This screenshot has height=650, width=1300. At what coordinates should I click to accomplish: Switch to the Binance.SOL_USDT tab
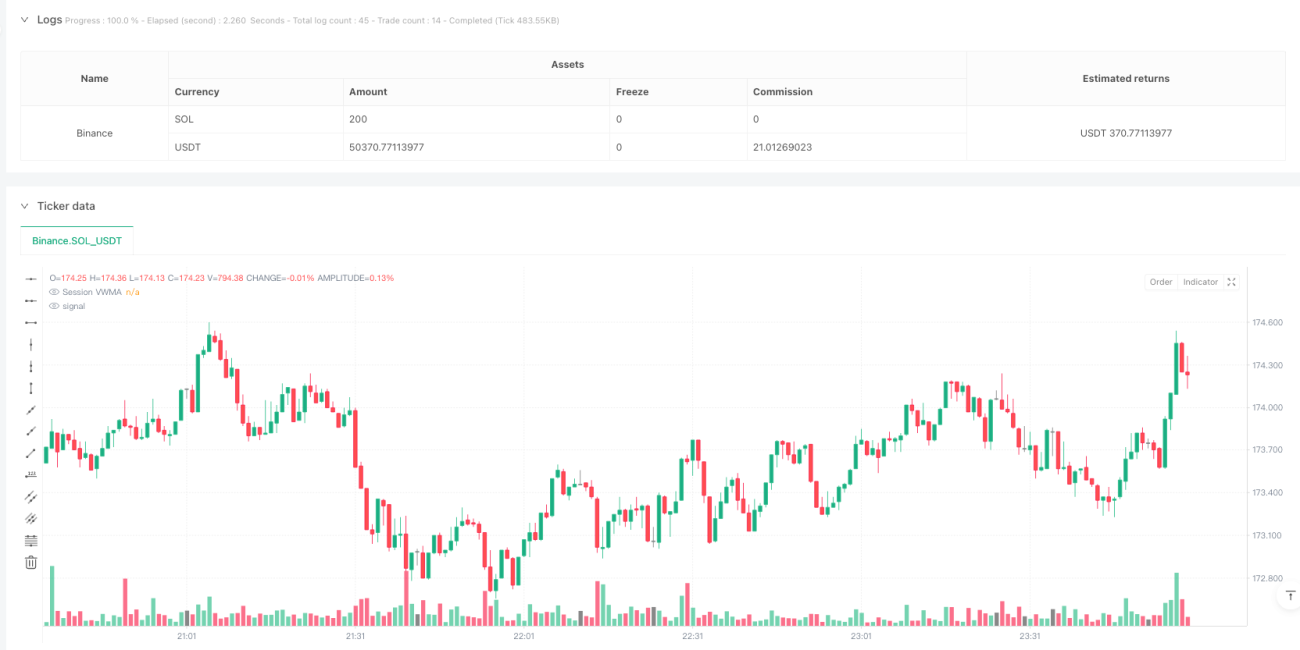77,241
